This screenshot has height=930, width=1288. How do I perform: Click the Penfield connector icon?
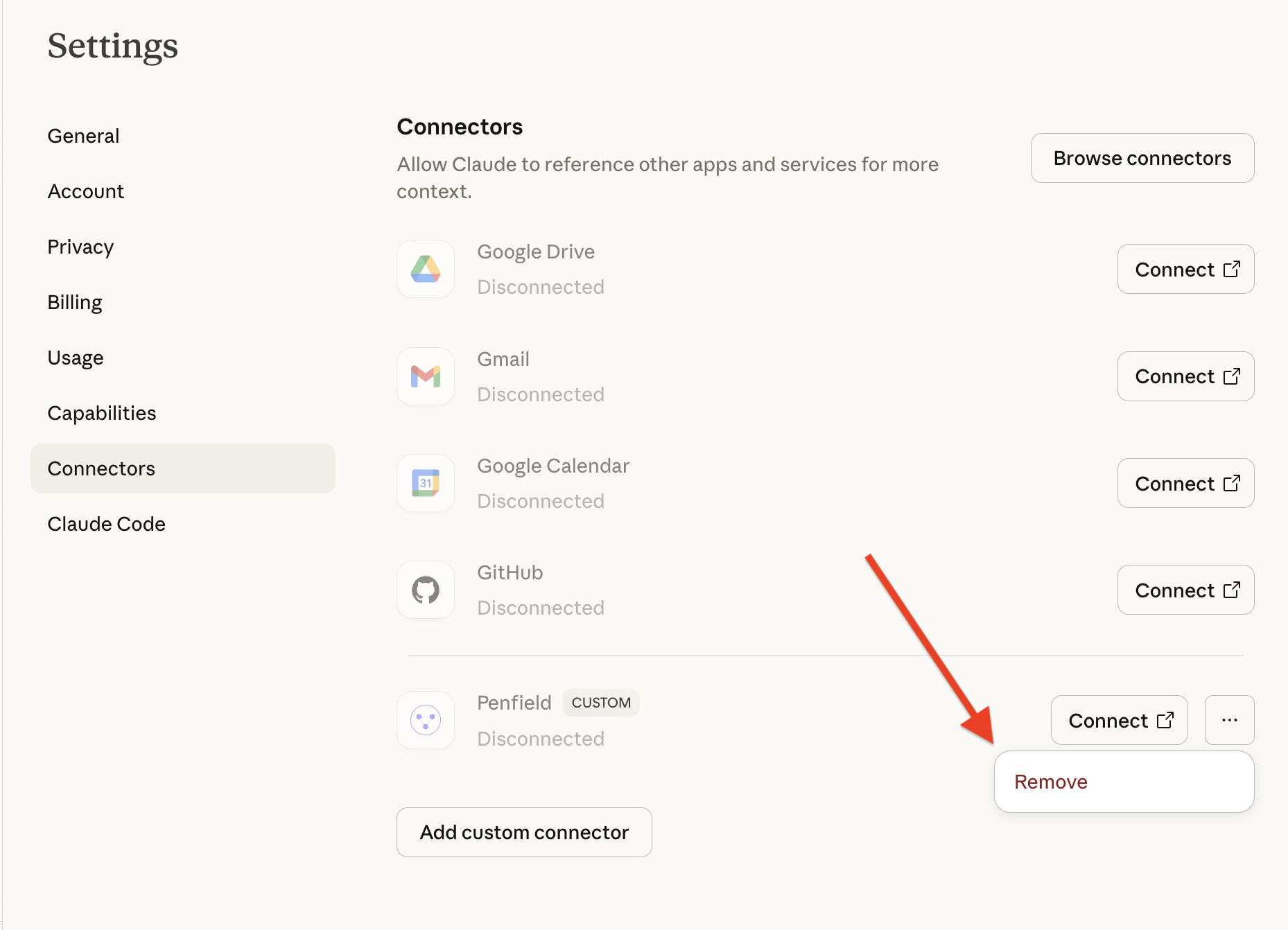[x=426, y=720]
